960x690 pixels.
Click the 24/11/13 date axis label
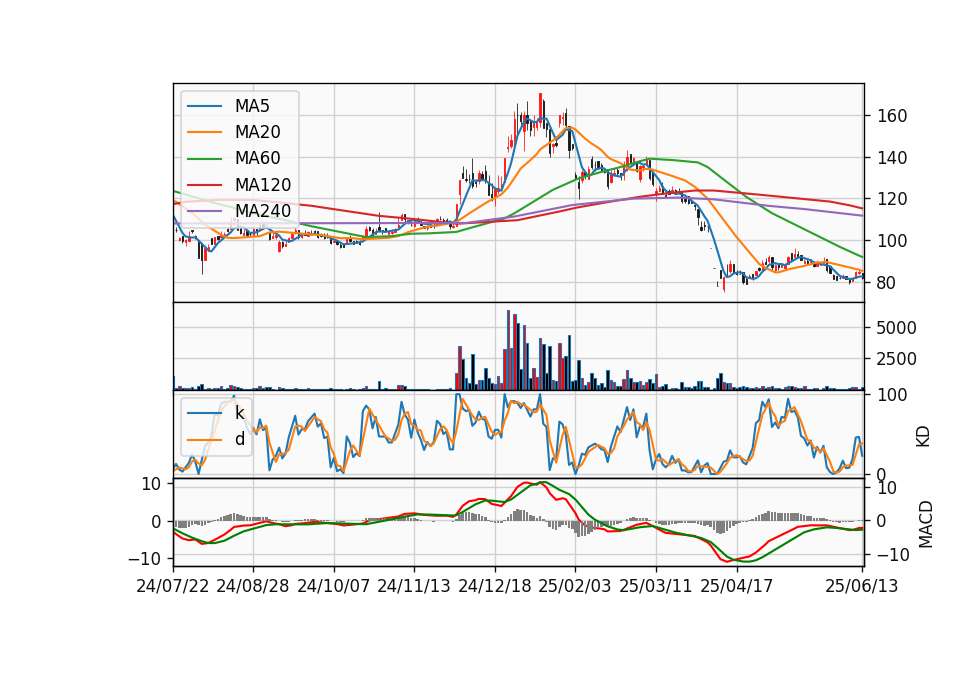click(414, 586)
